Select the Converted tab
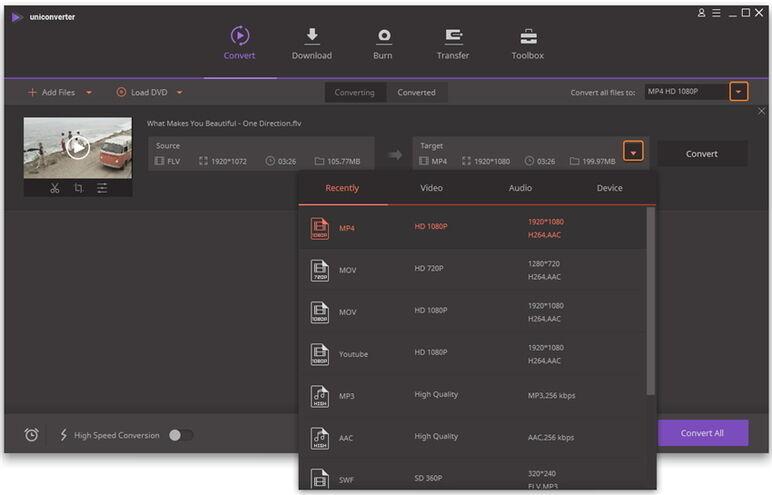772x495 pixels. click(x=416, y=93)
